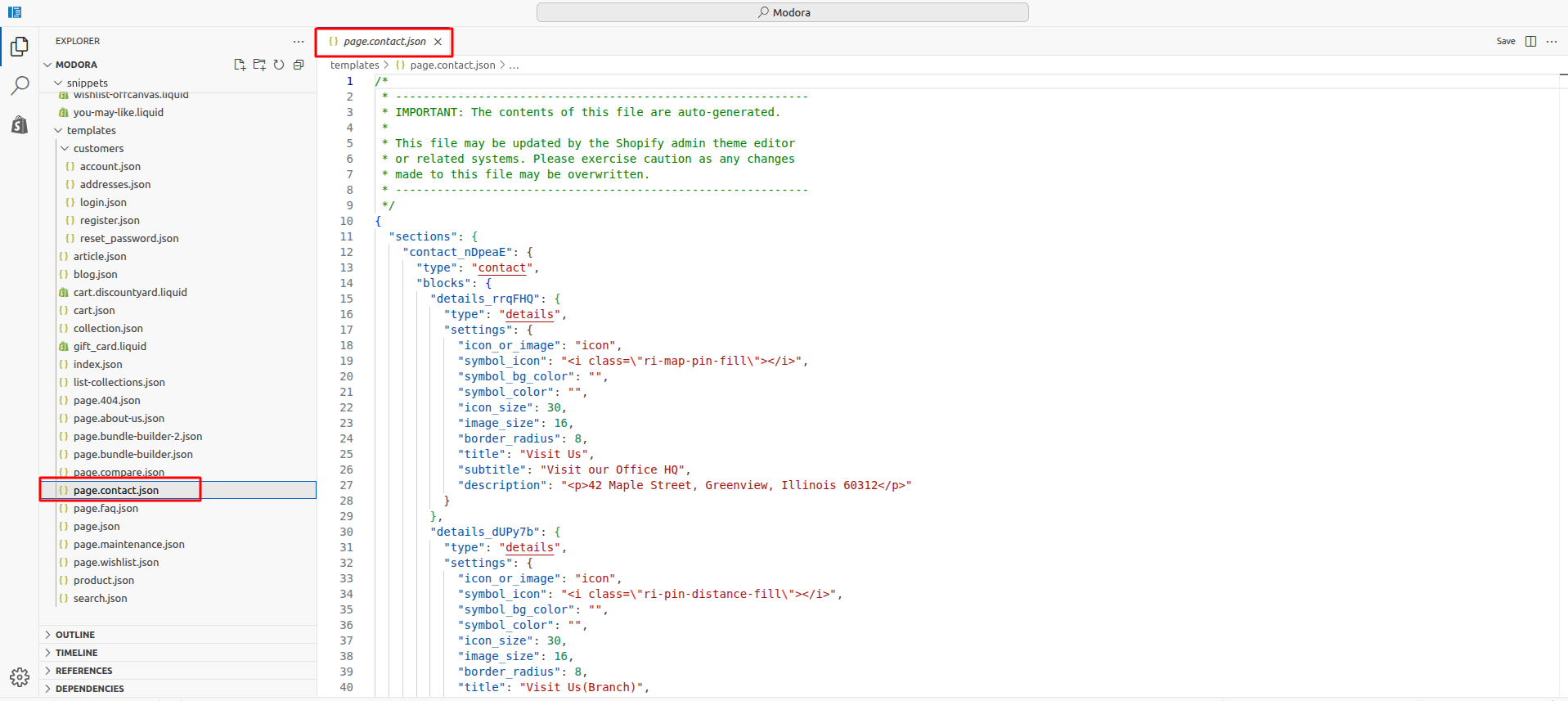Toggle the primary sidebar icon at top-left
The height and width of the screenshot is (701, 1568).
tap(15, 12)
